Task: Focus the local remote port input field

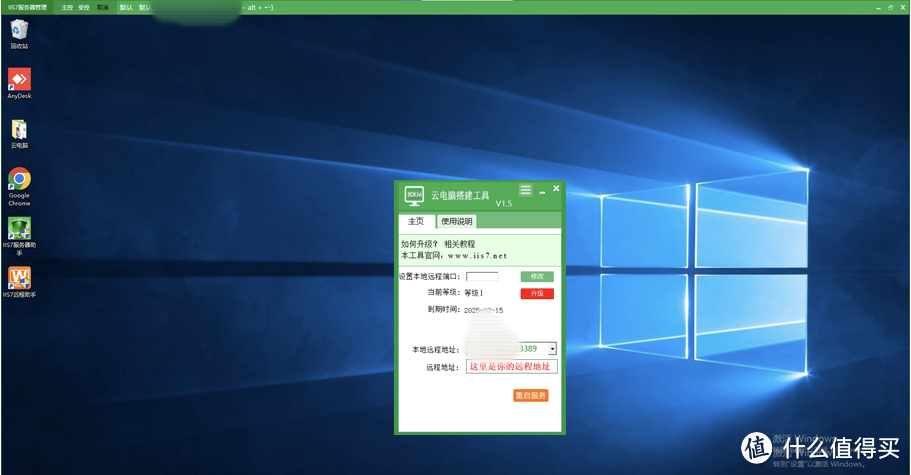Action: tap(482, 276)
